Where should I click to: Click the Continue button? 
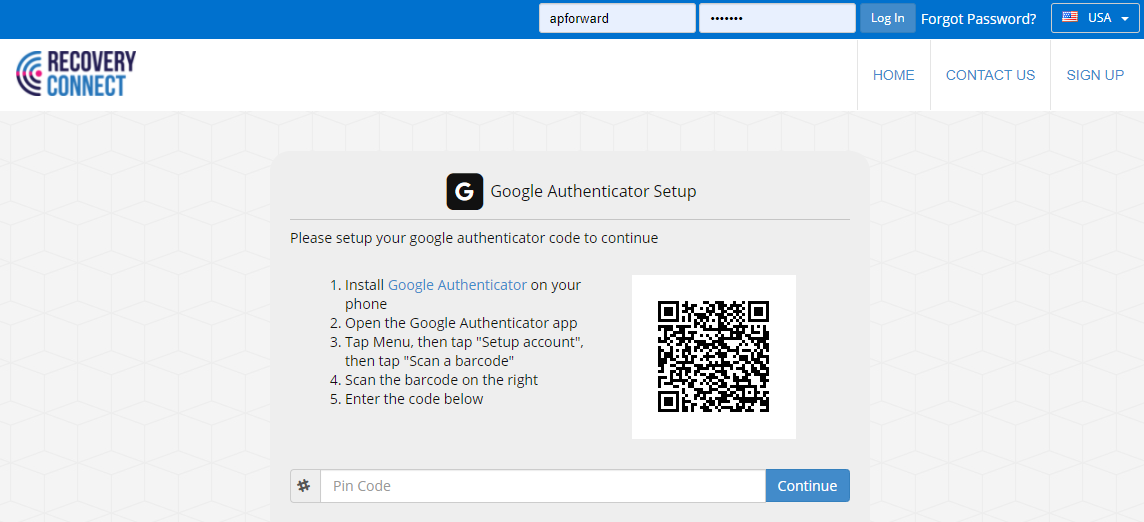click(x=808, y=485)
